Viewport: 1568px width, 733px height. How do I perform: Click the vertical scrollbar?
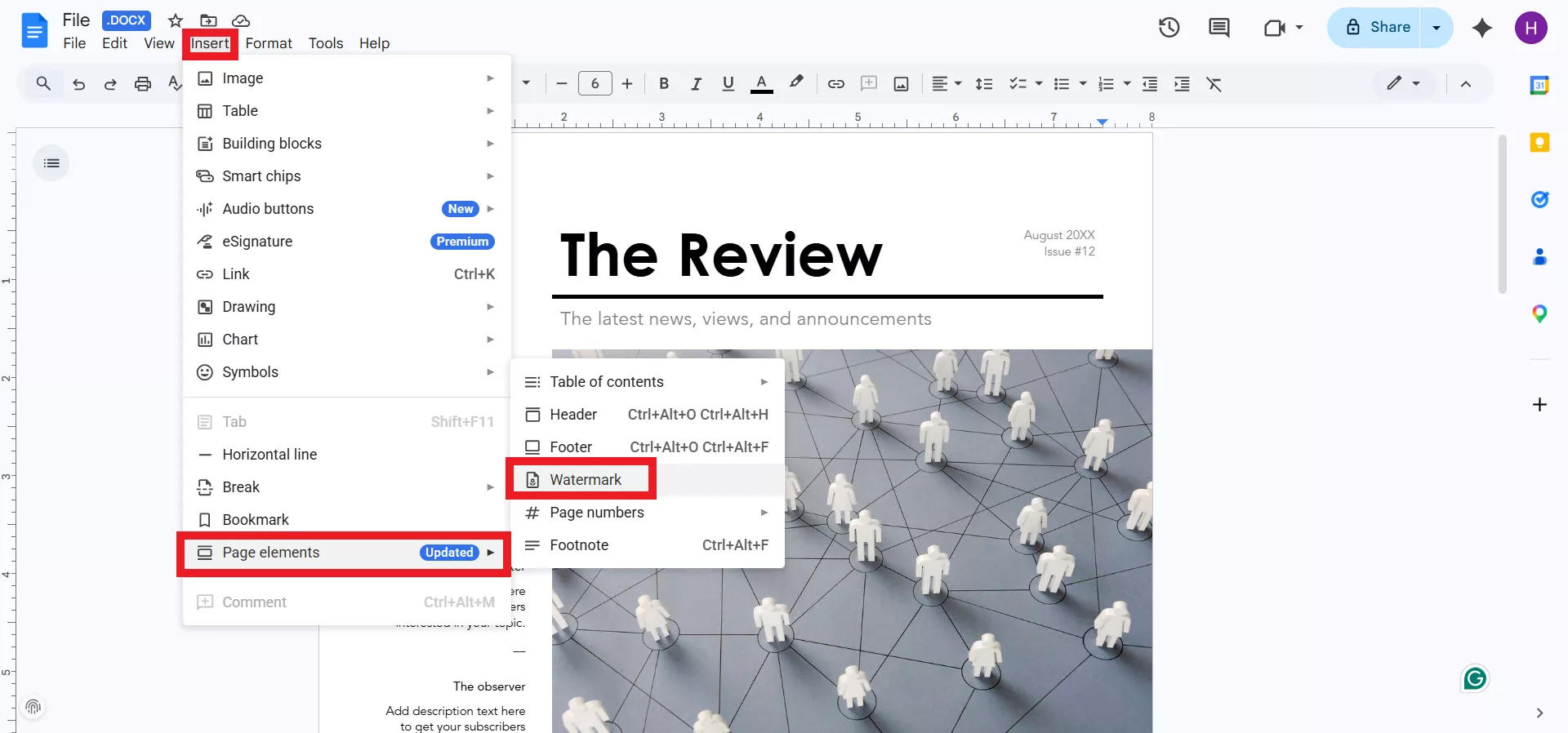(x=1502, y=214)
